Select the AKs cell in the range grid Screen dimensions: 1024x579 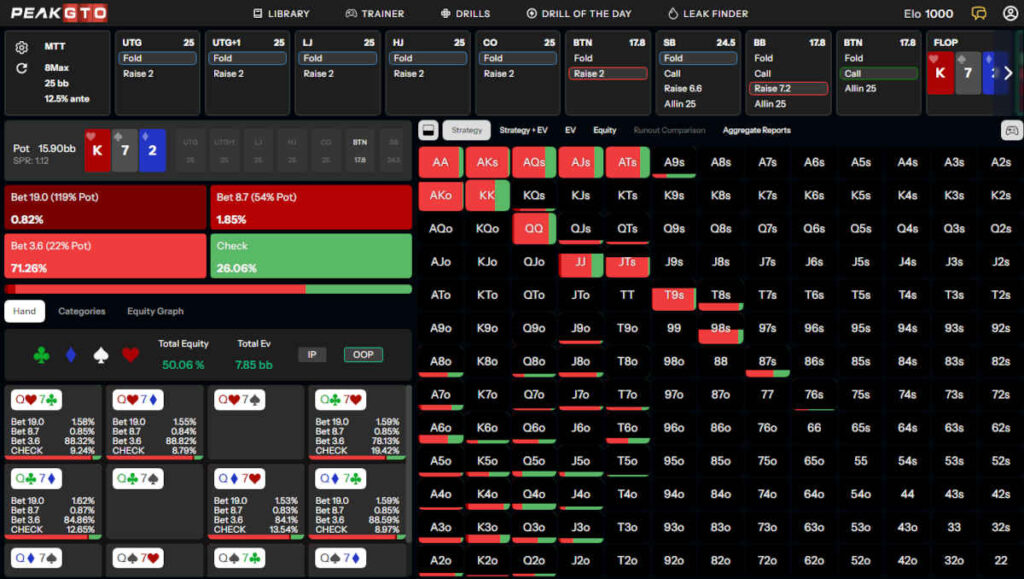point(487,162)
